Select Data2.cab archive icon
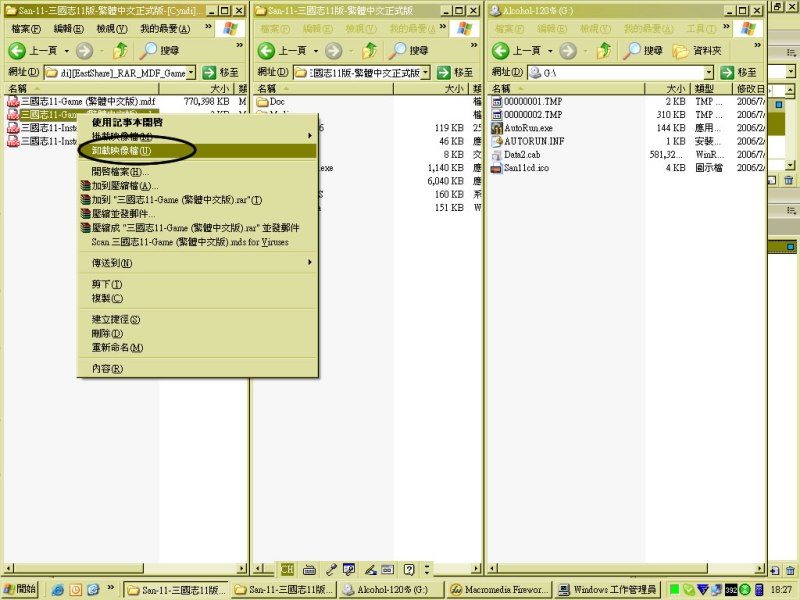Viewport: 800px width, 600px height. pos(497,155)
